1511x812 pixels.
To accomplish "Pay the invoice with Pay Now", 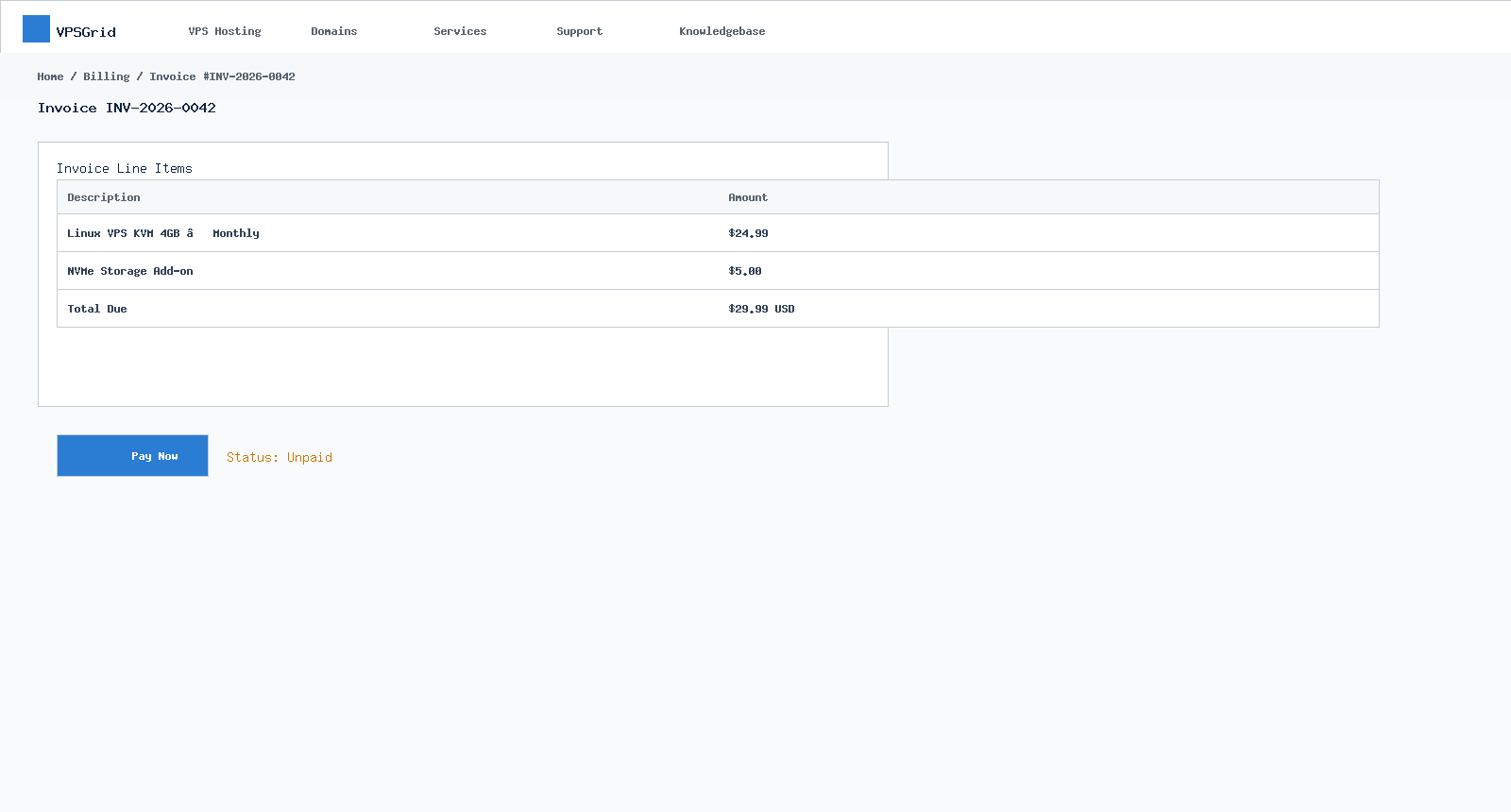I will 132,456.
